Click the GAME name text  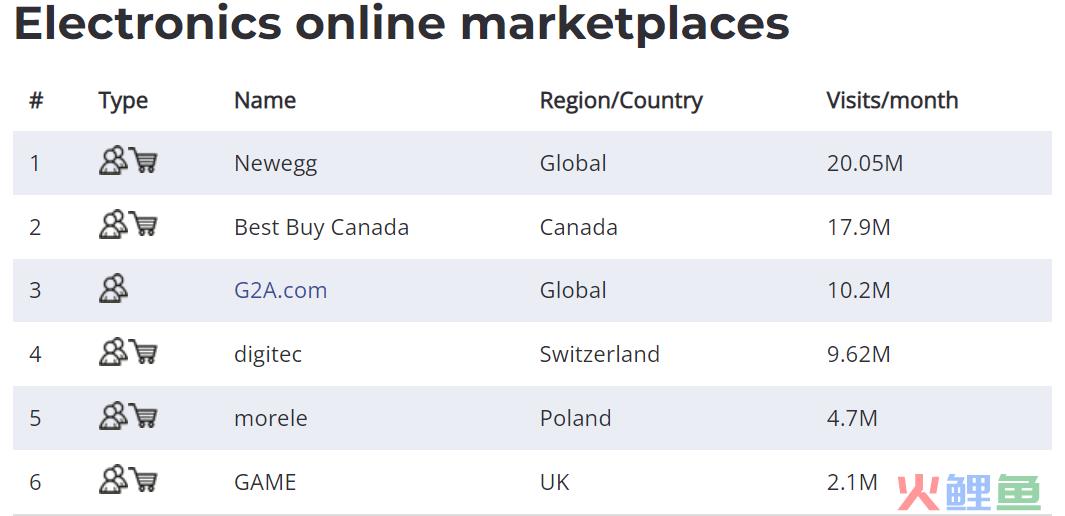(265, 482)
